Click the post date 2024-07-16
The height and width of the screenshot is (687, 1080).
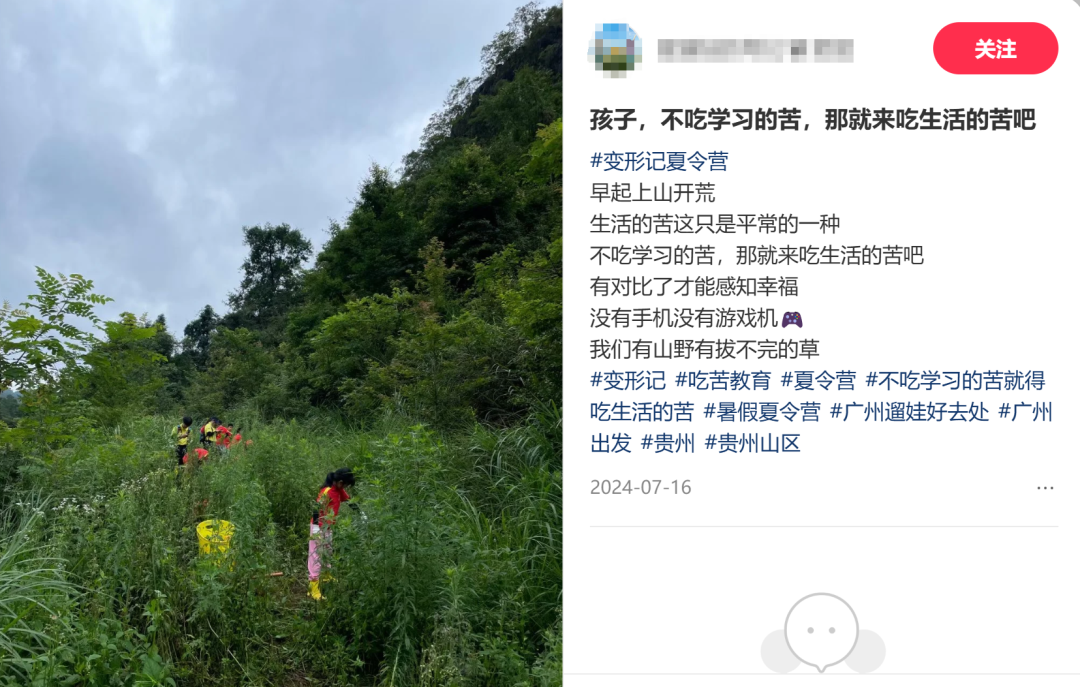(641, 488)
